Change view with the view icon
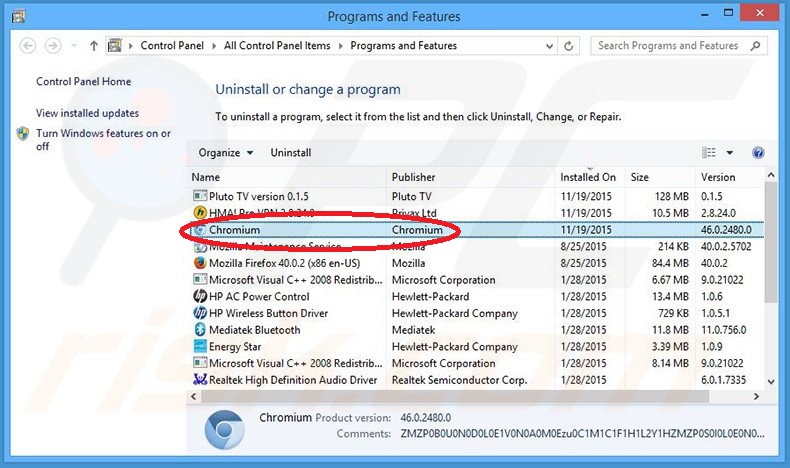The width and height of the screenshot is (790, 468). tap(709, 153)
